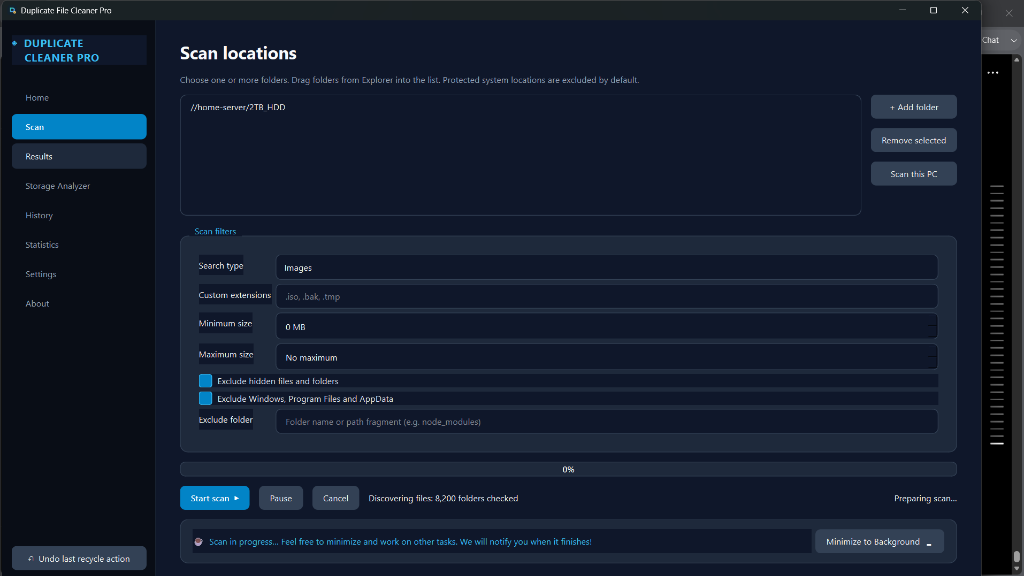Click the Exclude folder input field

607,422
